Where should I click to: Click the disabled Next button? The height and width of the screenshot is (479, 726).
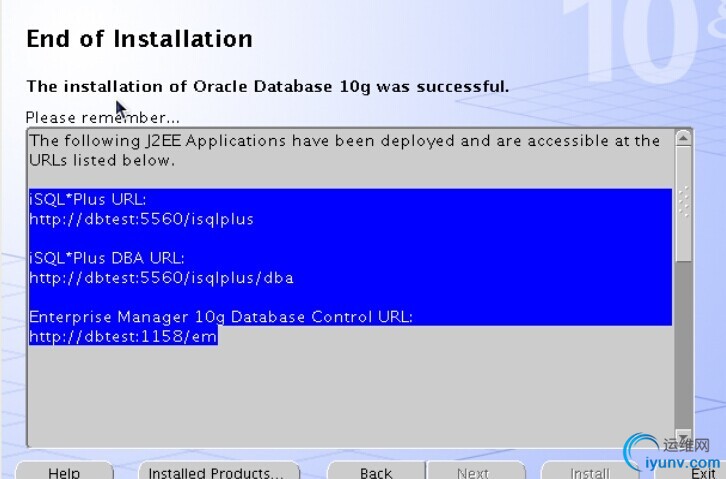tap(475, 471)
